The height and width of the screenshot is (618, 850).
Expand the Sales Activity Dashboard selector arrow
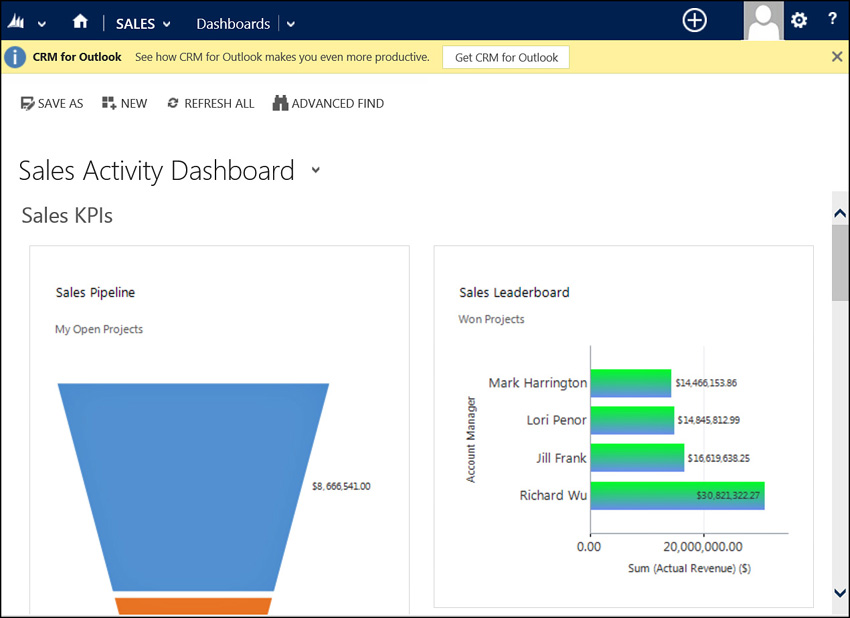coord(315,170)
